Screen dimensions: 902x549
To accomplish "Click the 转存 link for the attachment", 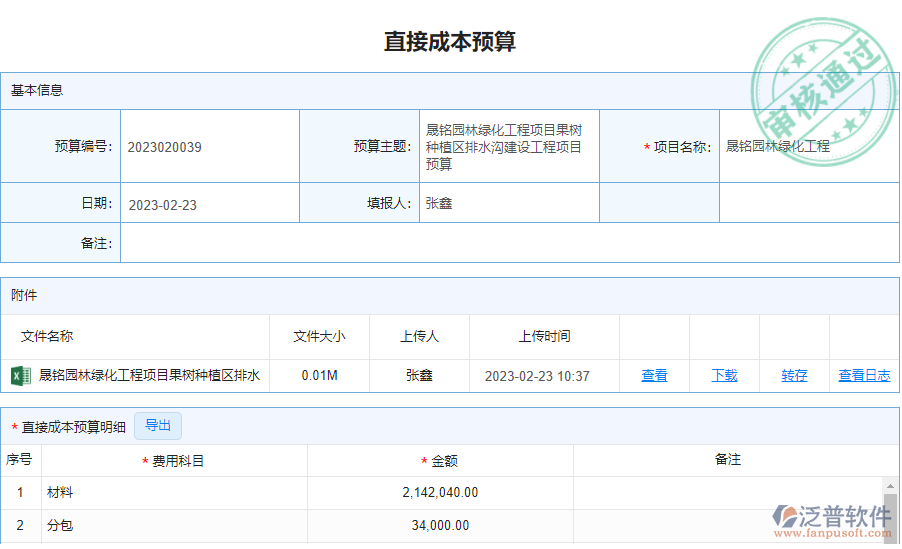I will 794,376.
